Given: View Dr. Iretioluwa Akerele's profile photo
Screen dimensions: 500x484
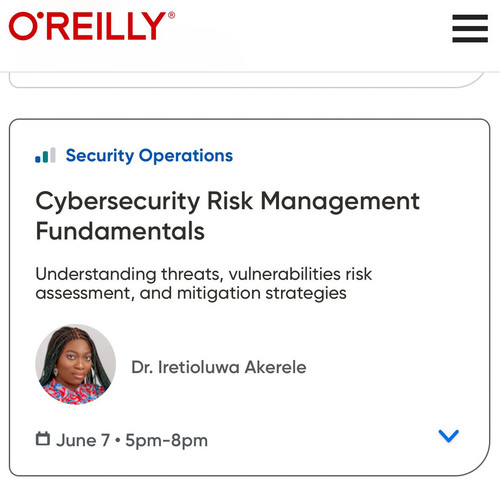Looking at the screenshot, I should 76,364.
